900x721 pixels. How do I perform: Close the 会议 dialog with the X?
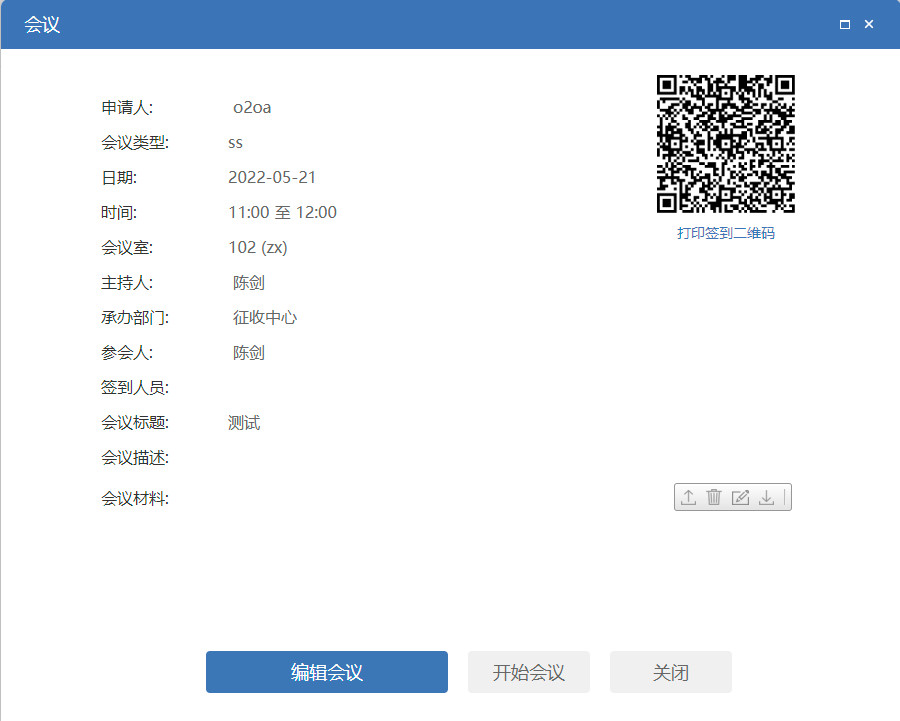869,25
